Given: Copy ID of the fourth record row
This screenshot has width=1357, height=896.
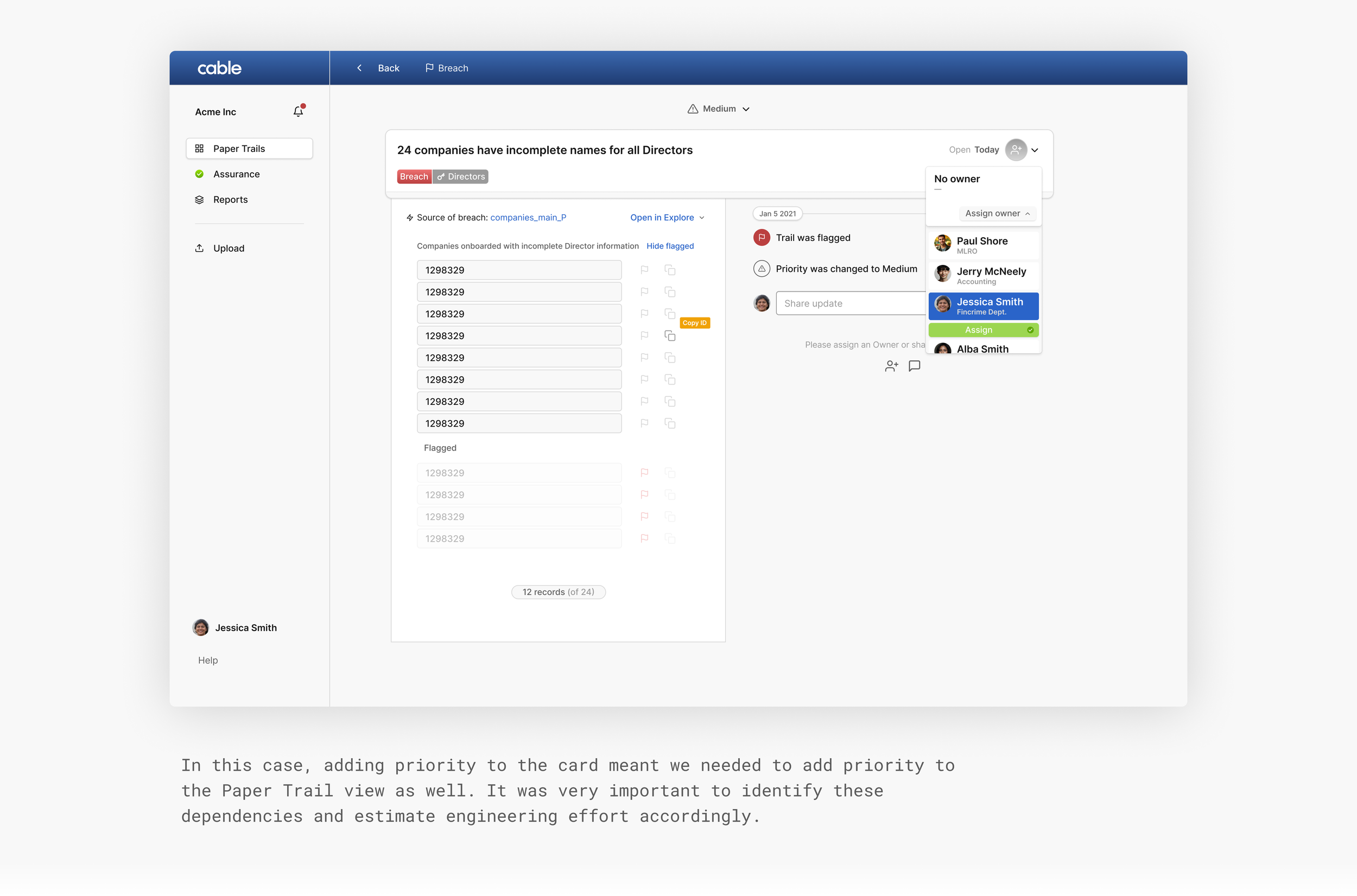Looking at the screenshot, I should pyautogui.click(x=670, y=336).
